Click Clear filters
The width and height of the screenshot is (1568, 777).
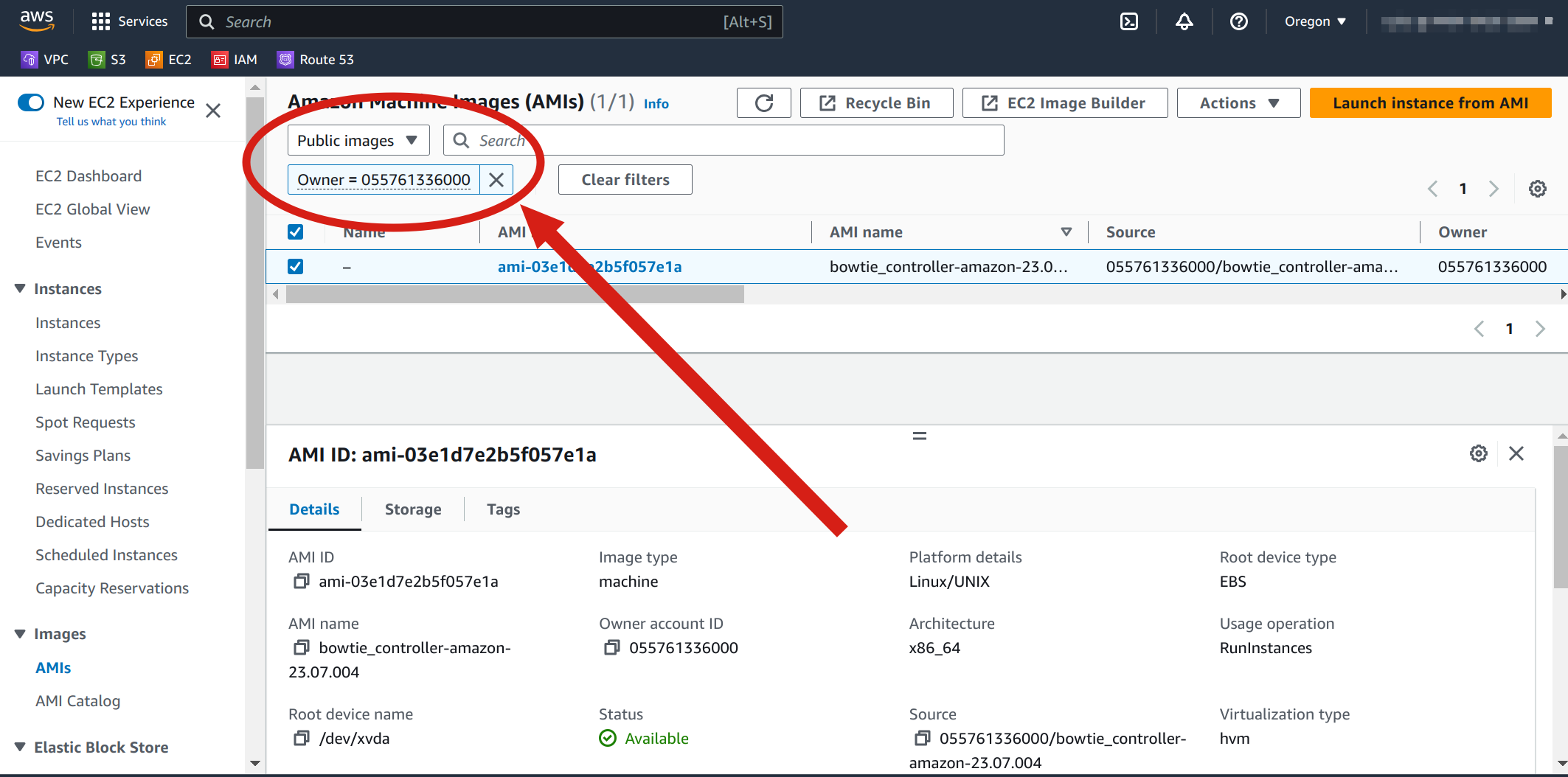pyautogui.click(x=625, y=180)
